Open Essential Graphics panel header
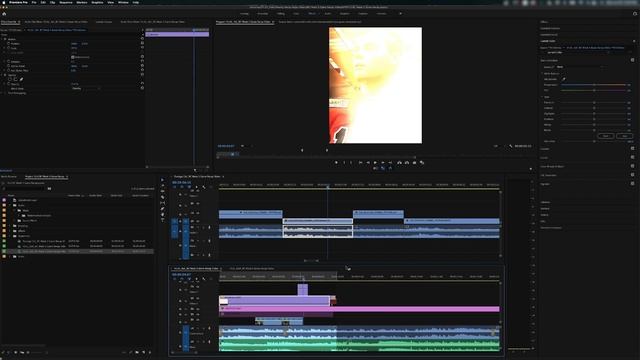Viewport: 640px width, 360px height. tap(550, 29)
